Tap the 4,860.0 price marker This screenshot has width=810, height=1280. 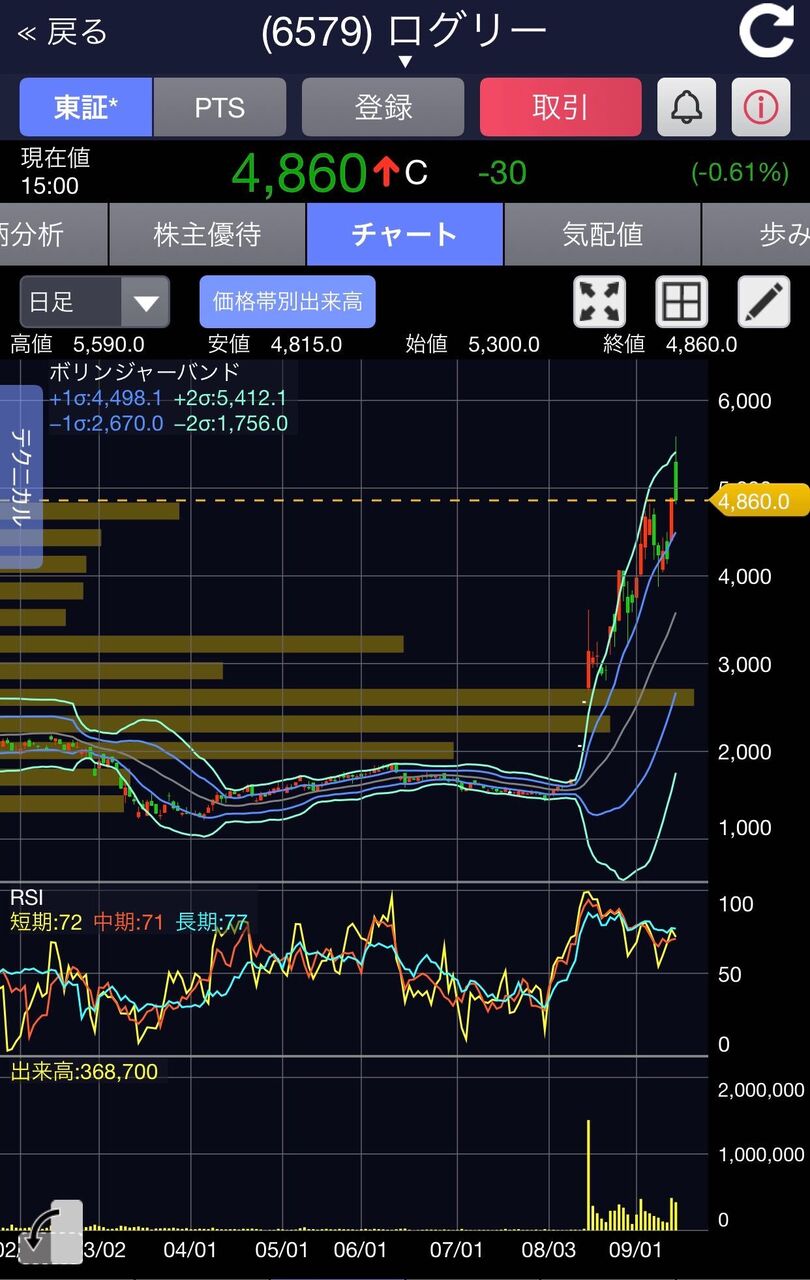pyautogui.click(x=760, y=501)
